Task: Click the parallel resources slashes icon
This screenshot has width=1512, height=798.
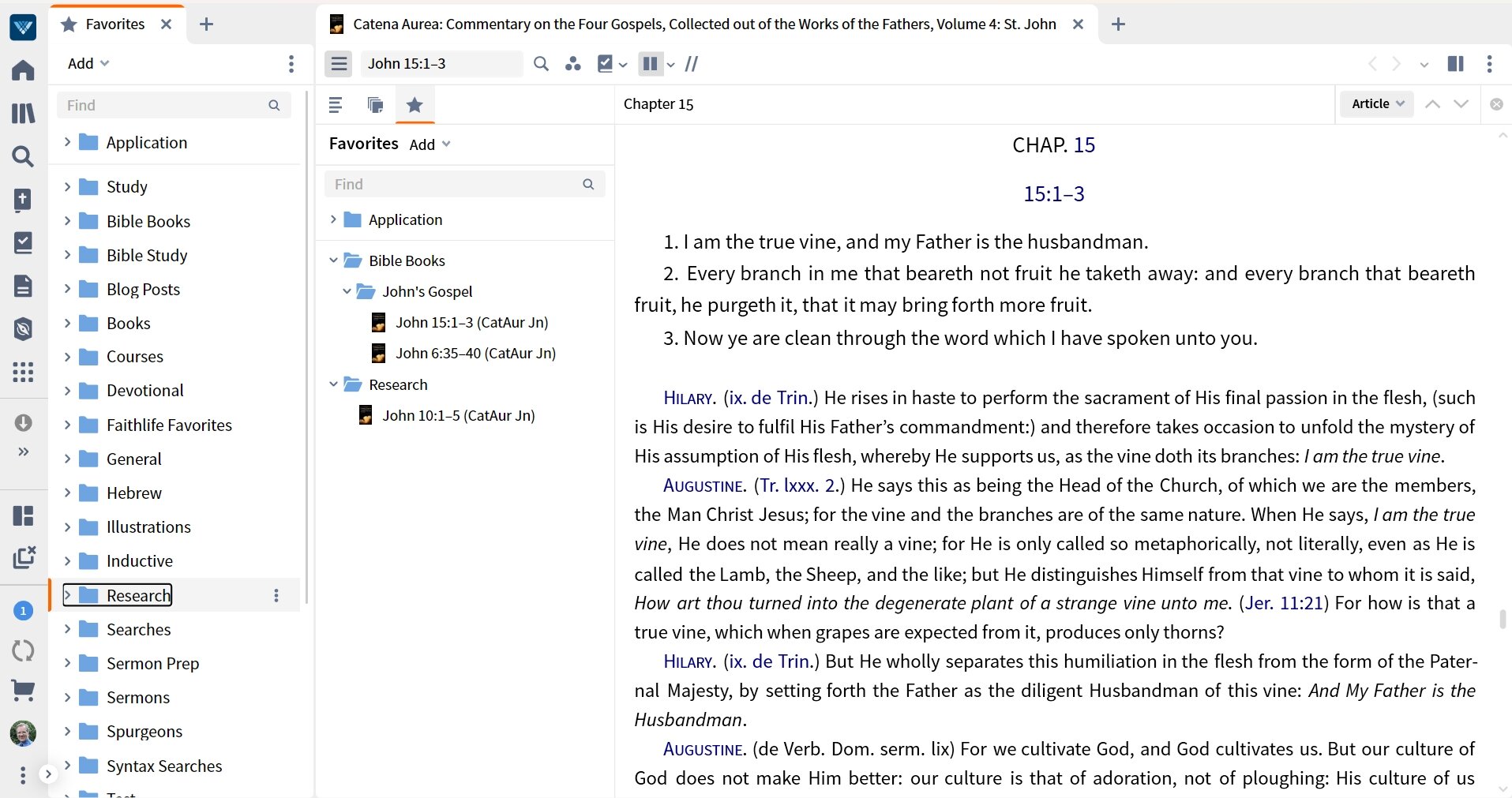Action: 692,64
